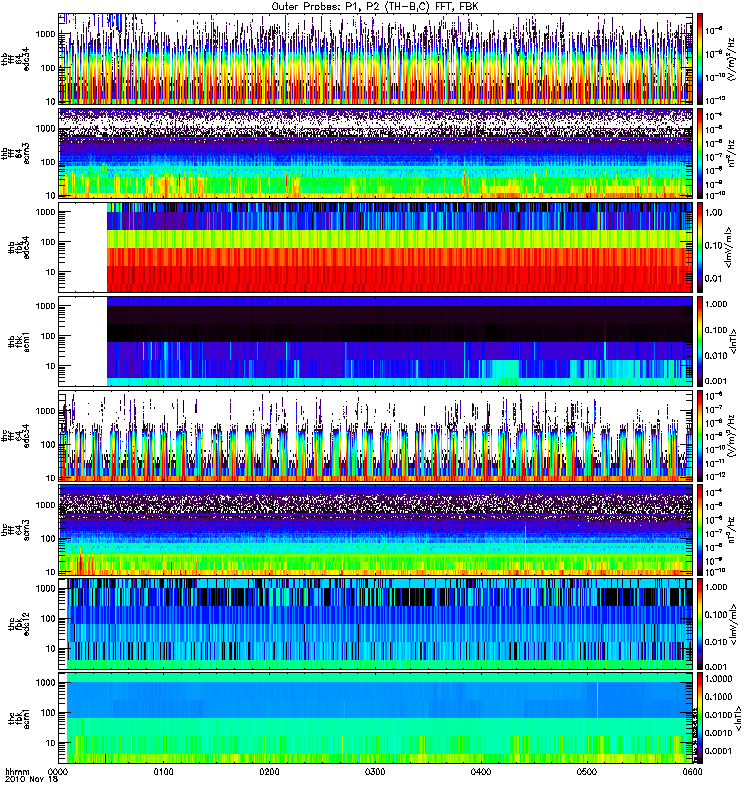Click the '<|nT|>' unit label of thb fbk scm1 color bar

click(x=734, y=342)
